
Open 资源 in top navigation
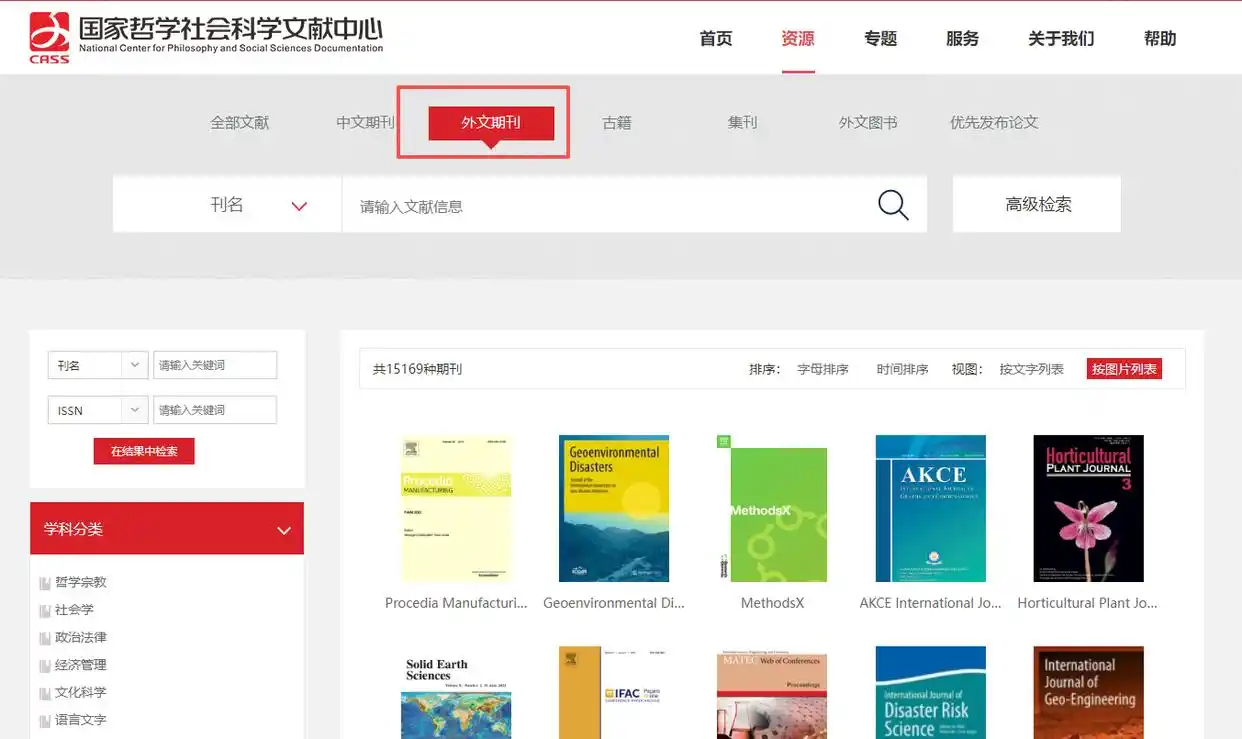798,38
